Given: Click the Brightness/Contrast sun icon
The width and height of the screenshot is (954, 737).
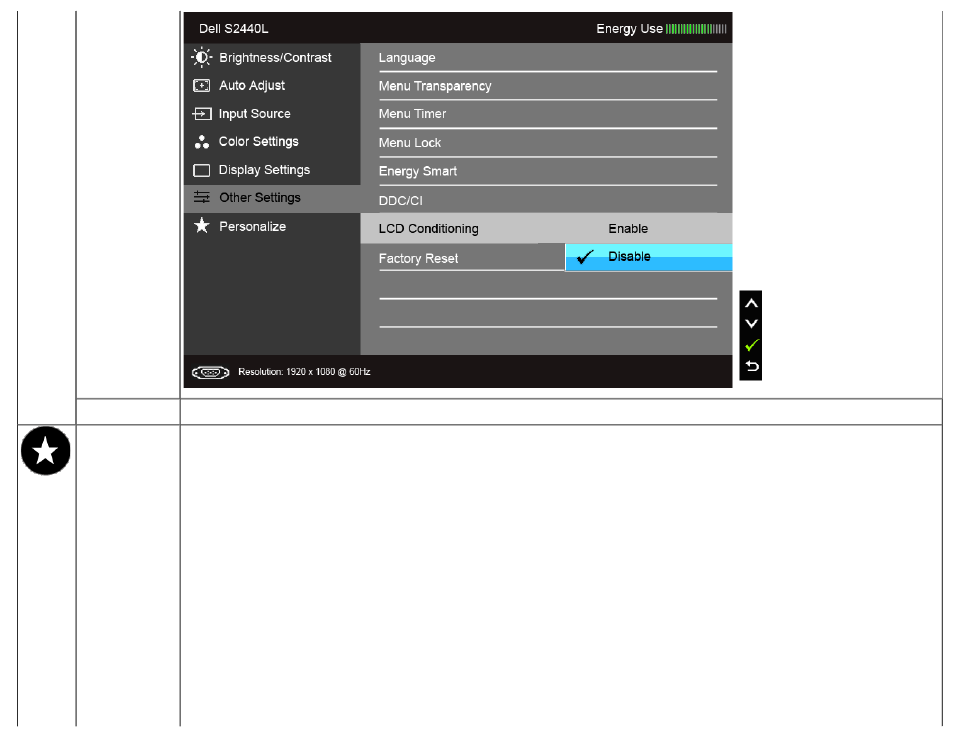Looking at the screenshot, I should [201, 57].
